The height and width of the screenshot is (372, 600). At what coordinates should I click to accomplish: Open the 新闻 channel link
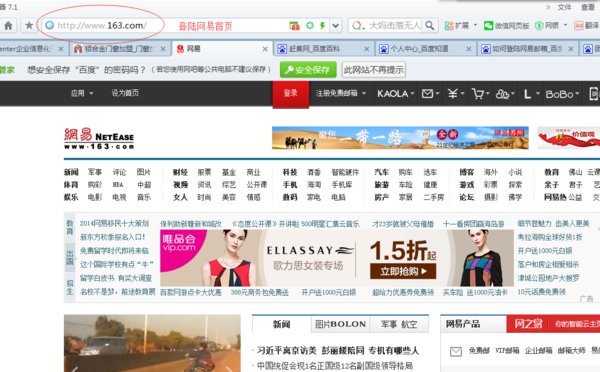pos(71,172)
